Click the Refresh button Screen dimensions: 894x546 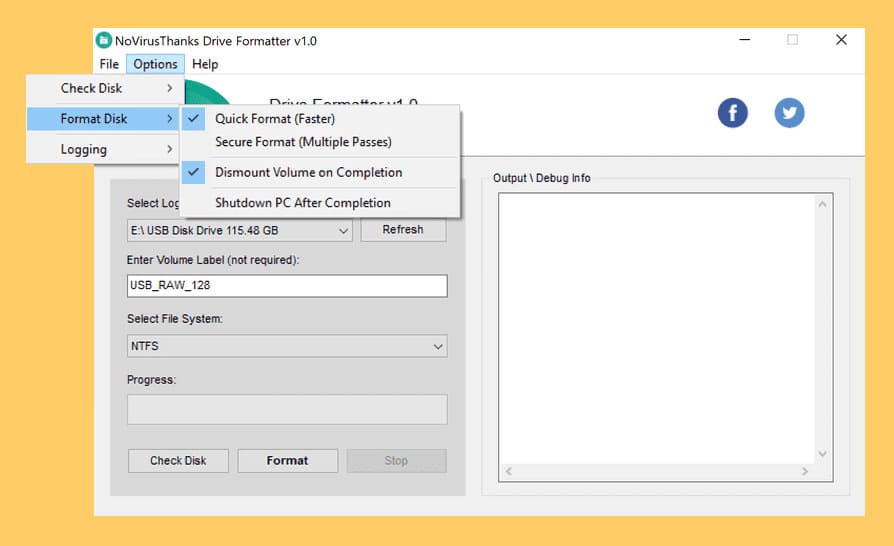coord(403,230)
